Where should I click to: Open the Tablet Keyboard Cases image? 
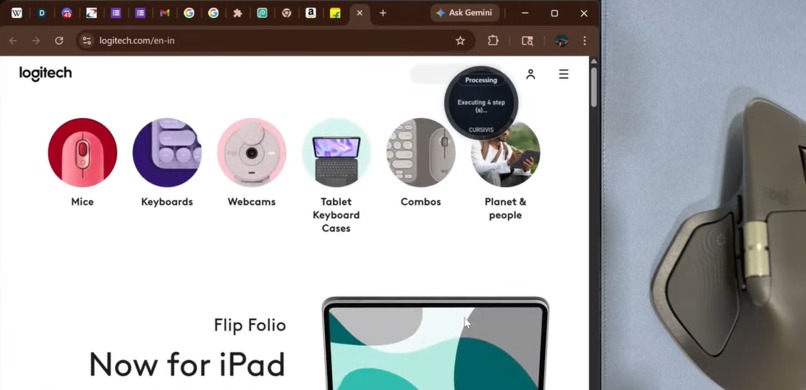tap(336, 153)
